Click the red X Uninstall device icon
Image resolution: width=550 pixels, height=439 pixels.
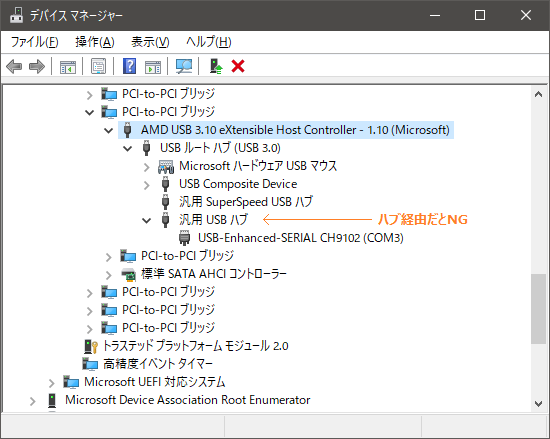[x=238, y=66]
